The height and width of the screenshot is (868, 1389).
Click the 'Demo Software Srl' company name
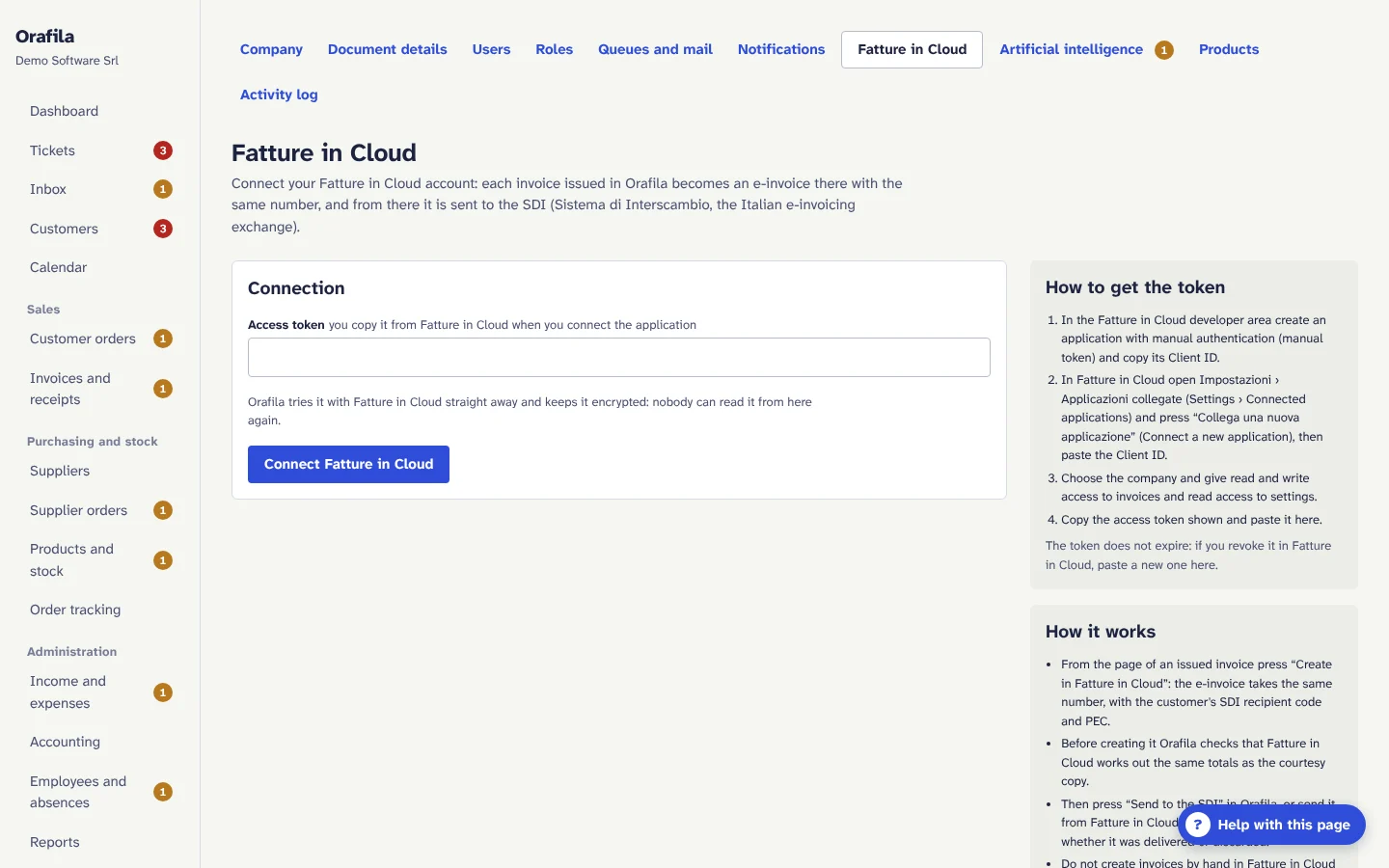[67, 60]
